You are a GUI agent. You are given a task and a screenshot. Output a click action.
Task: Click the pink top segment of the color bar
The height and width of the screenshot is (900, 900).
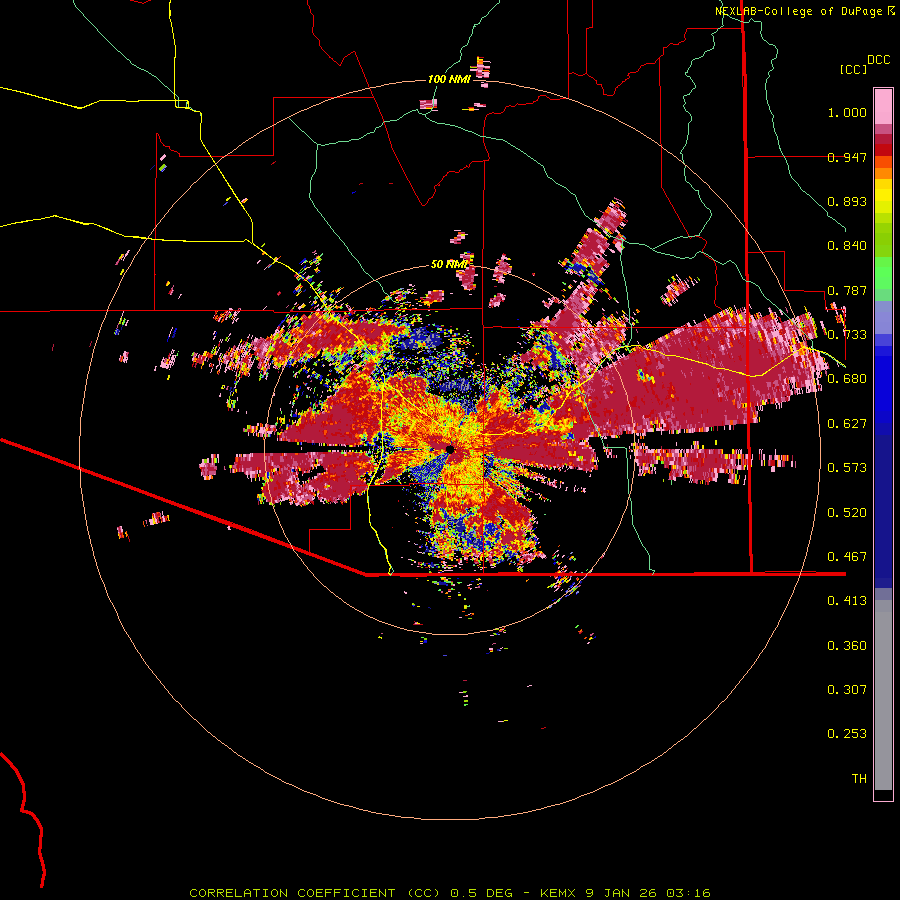pos(883,106)
